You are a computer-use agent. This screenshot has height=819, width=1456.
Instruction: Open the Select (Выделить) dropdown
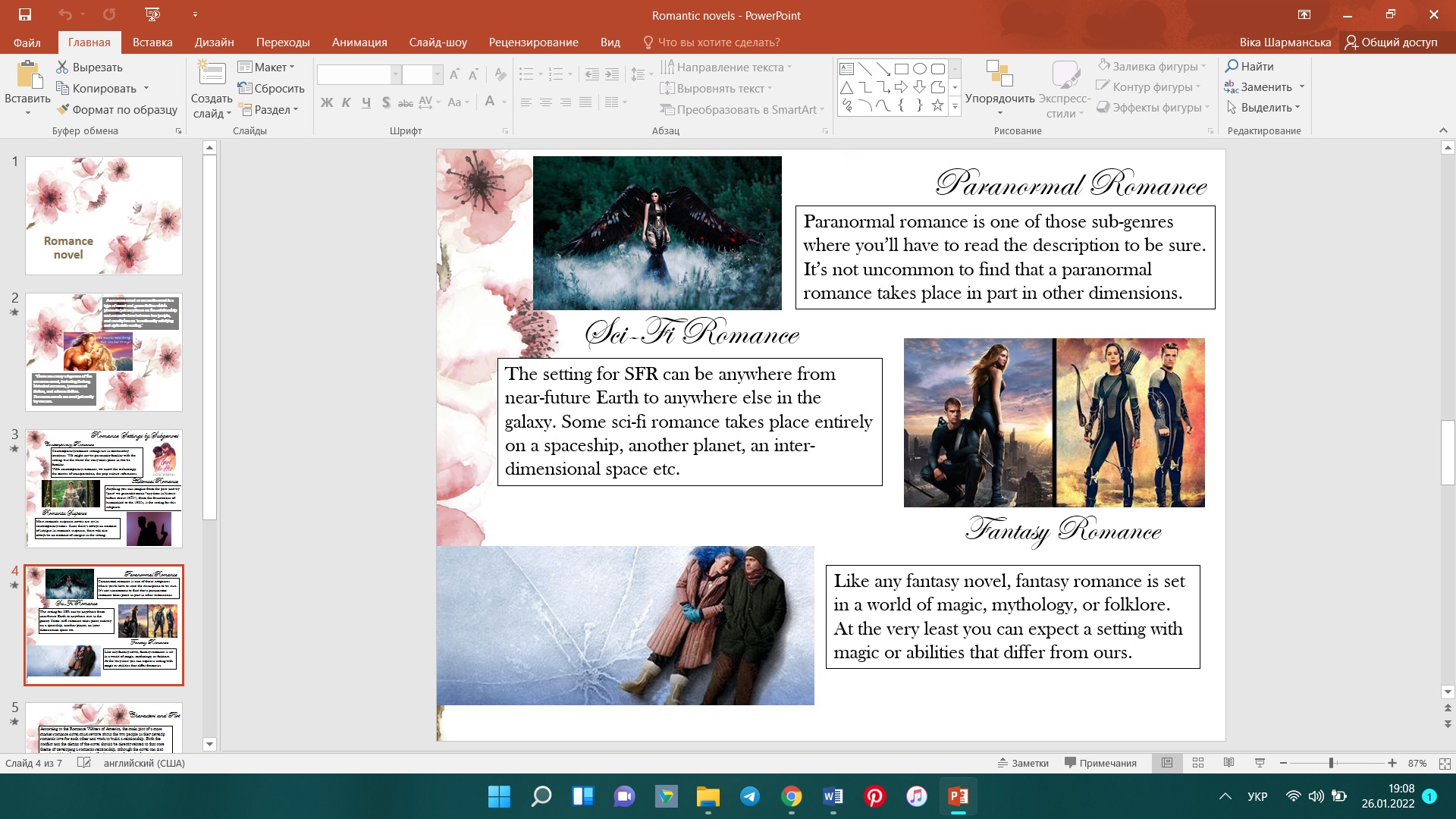pyautogui.click(x=1298, y=108)
